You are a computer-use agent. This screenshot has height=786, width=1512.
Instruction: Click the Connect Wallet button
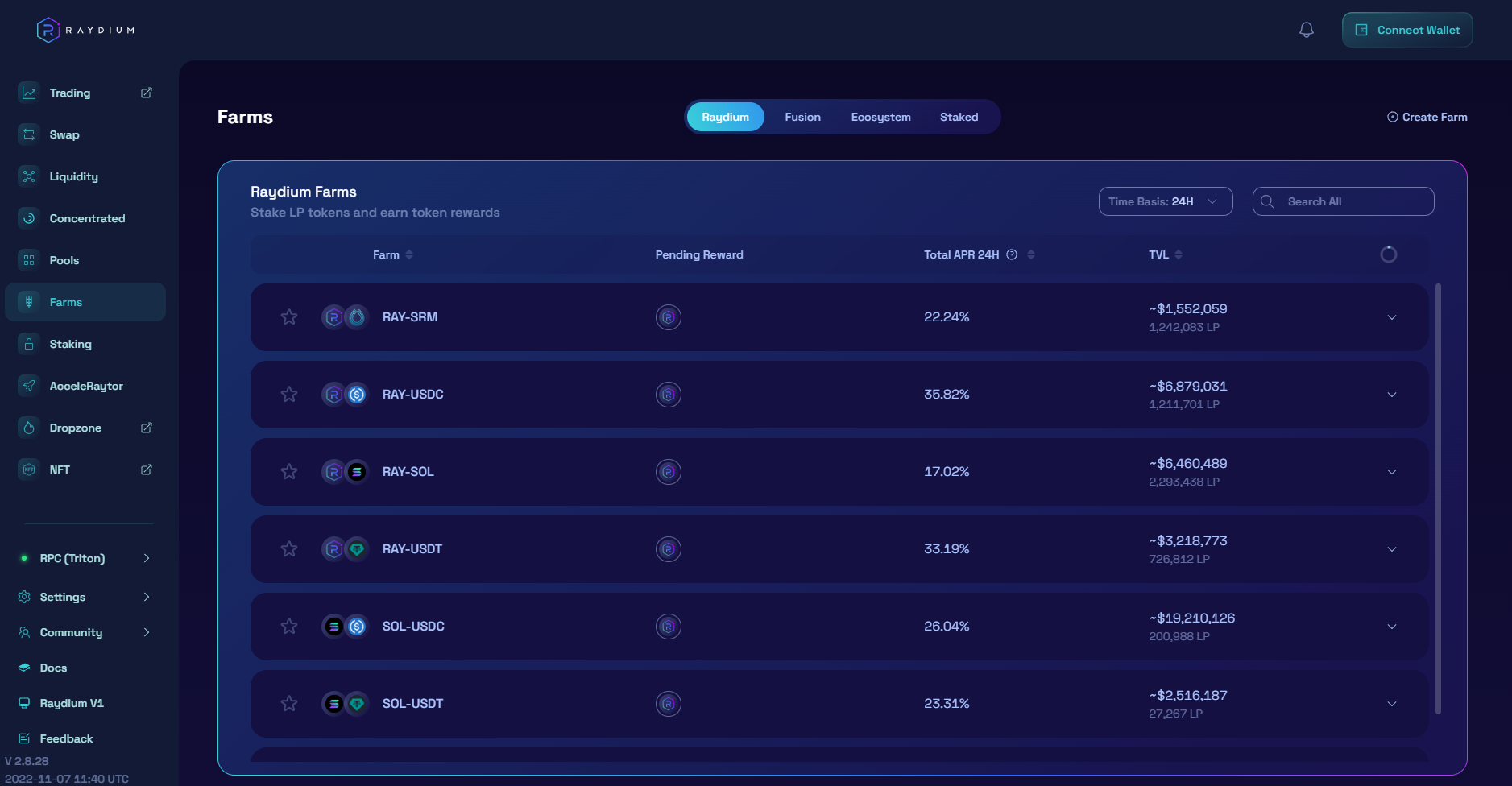(1407, 30)
